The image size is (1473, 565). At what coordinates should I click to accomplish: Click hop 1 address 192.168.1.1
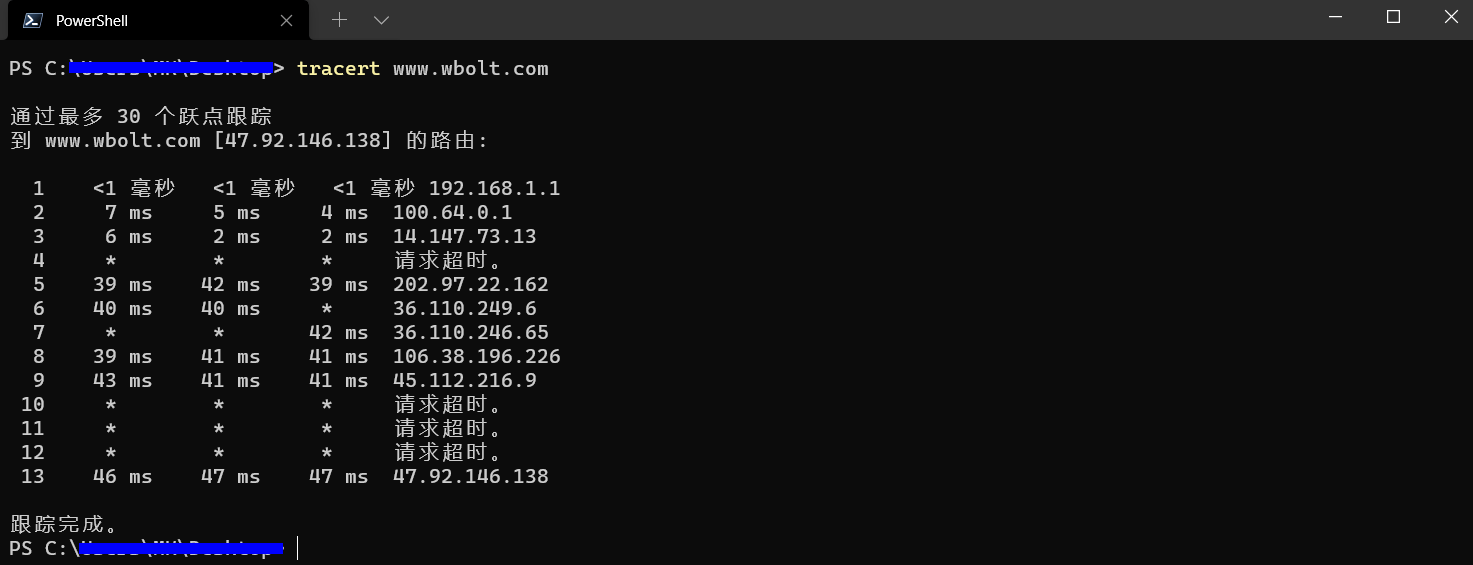494,188
